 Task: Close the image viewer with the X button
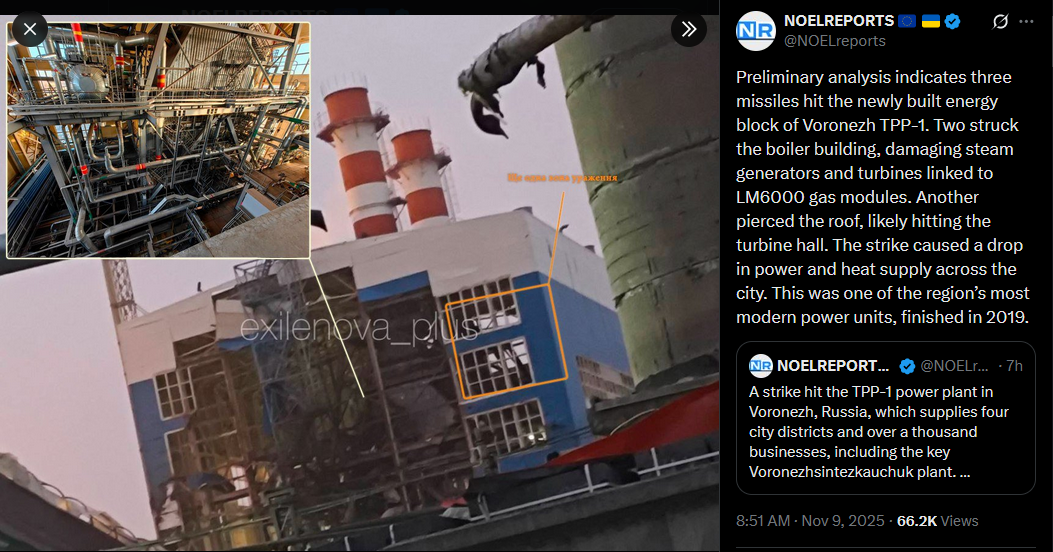click(x=30, y=30)
